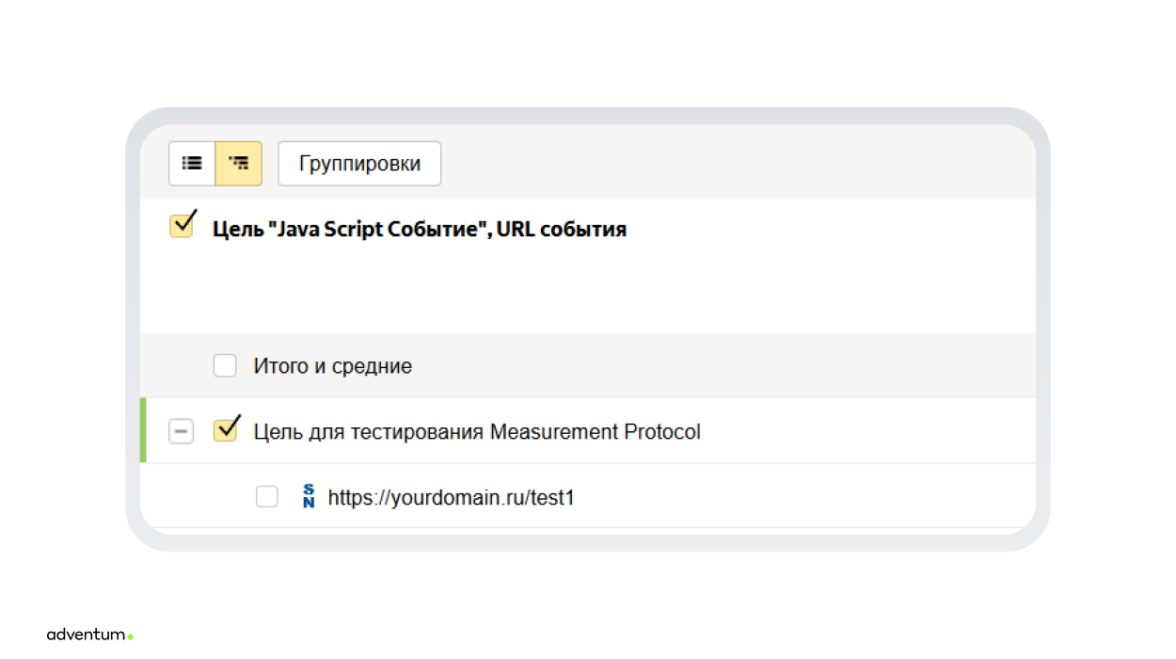Click the adventum logo
Image resolution: width=1176 pixels, height=659 pixels.
click(x=88, y=634)
